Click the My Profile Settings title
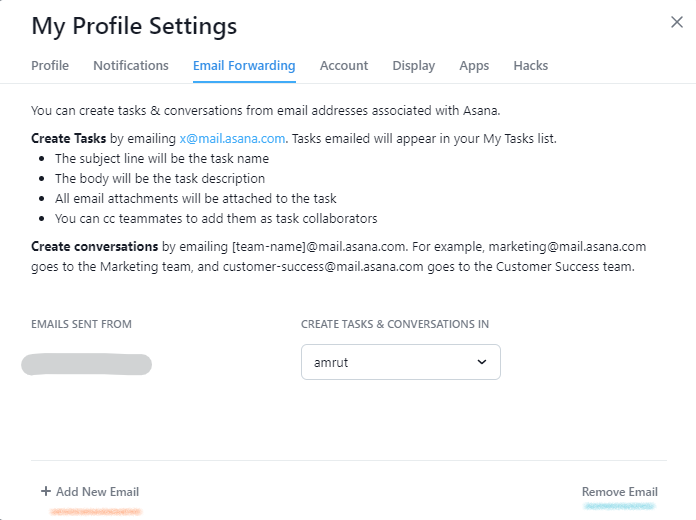Screen dimensions: 696x520 pos(134,26)
